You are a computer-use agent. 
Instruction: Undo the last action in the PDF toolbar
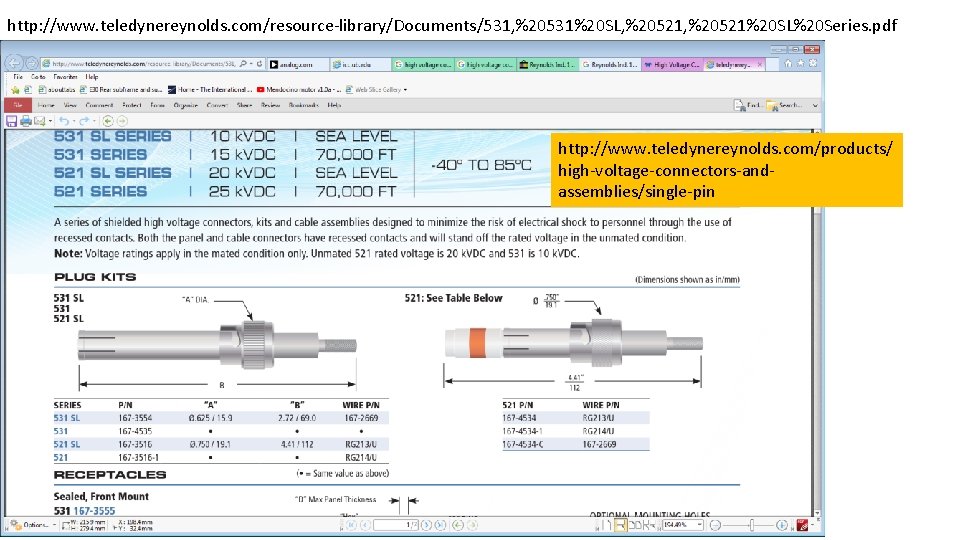point(64,121)
